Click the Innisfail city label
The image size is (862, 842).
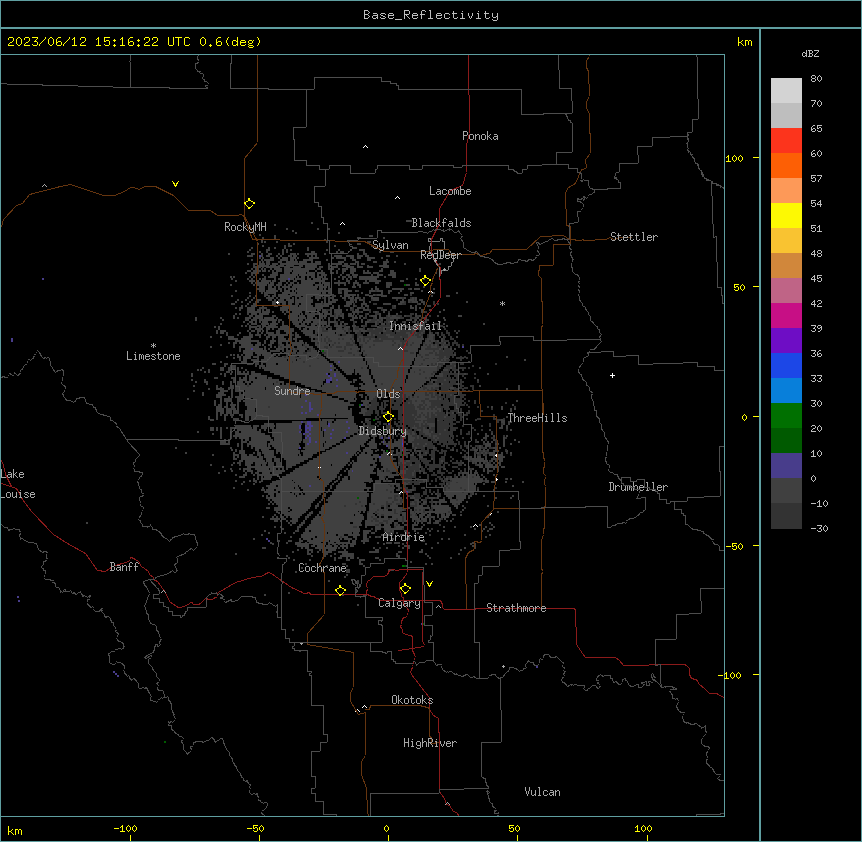[415, 326]
